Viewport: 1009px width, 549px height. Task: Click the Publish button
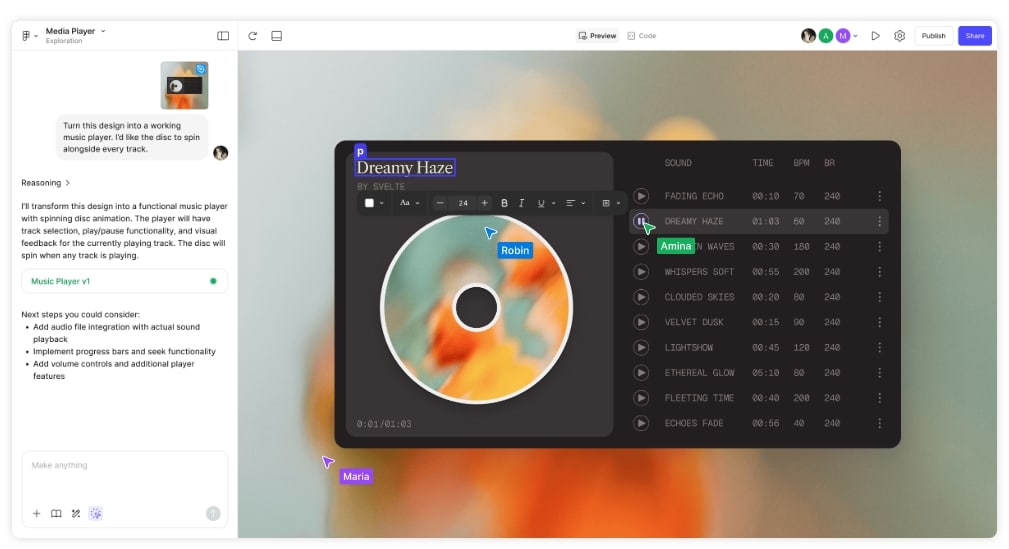click(933, 36)
